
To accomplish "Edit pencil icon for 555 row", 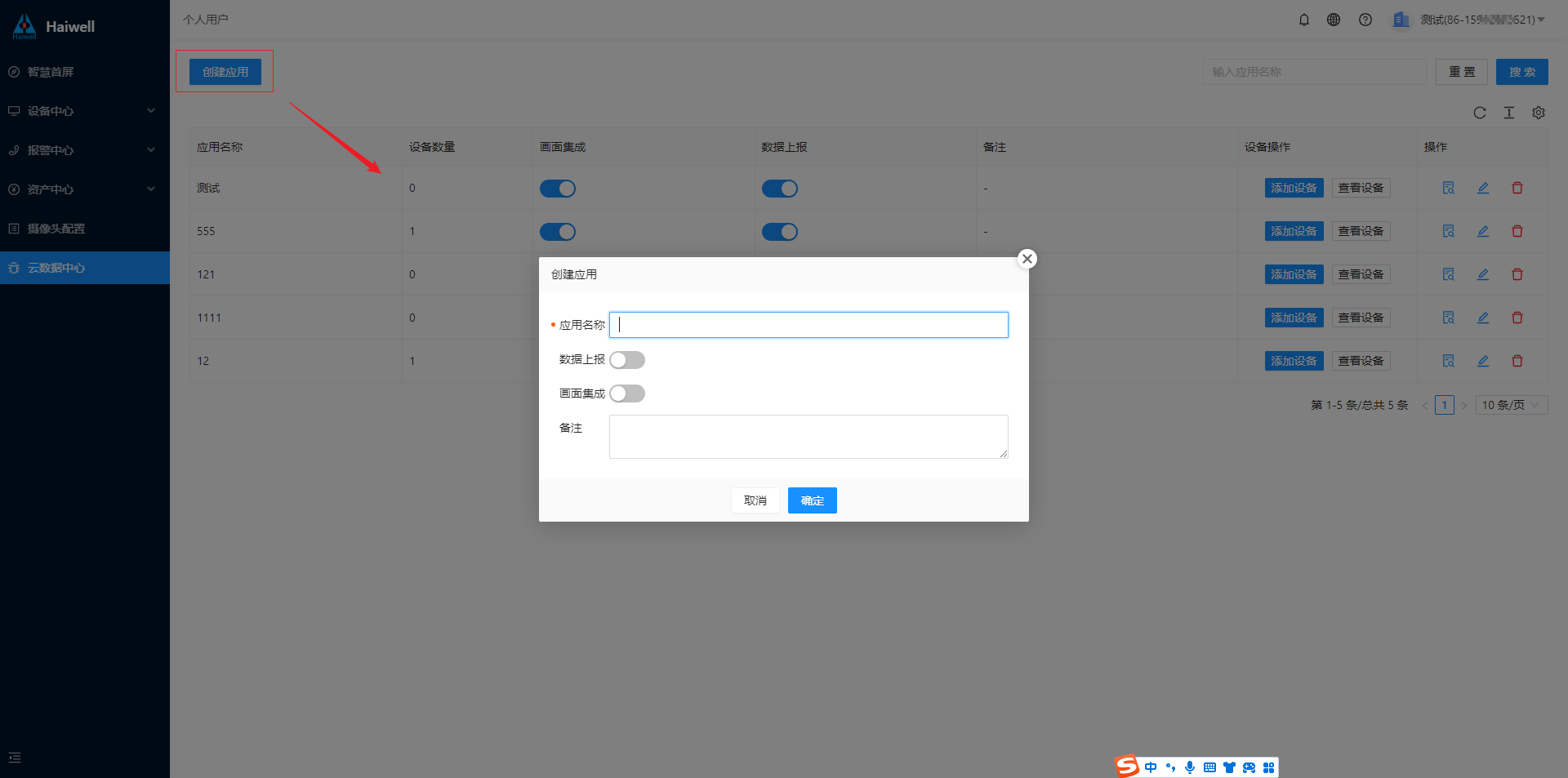I will tap(1483, 231).
